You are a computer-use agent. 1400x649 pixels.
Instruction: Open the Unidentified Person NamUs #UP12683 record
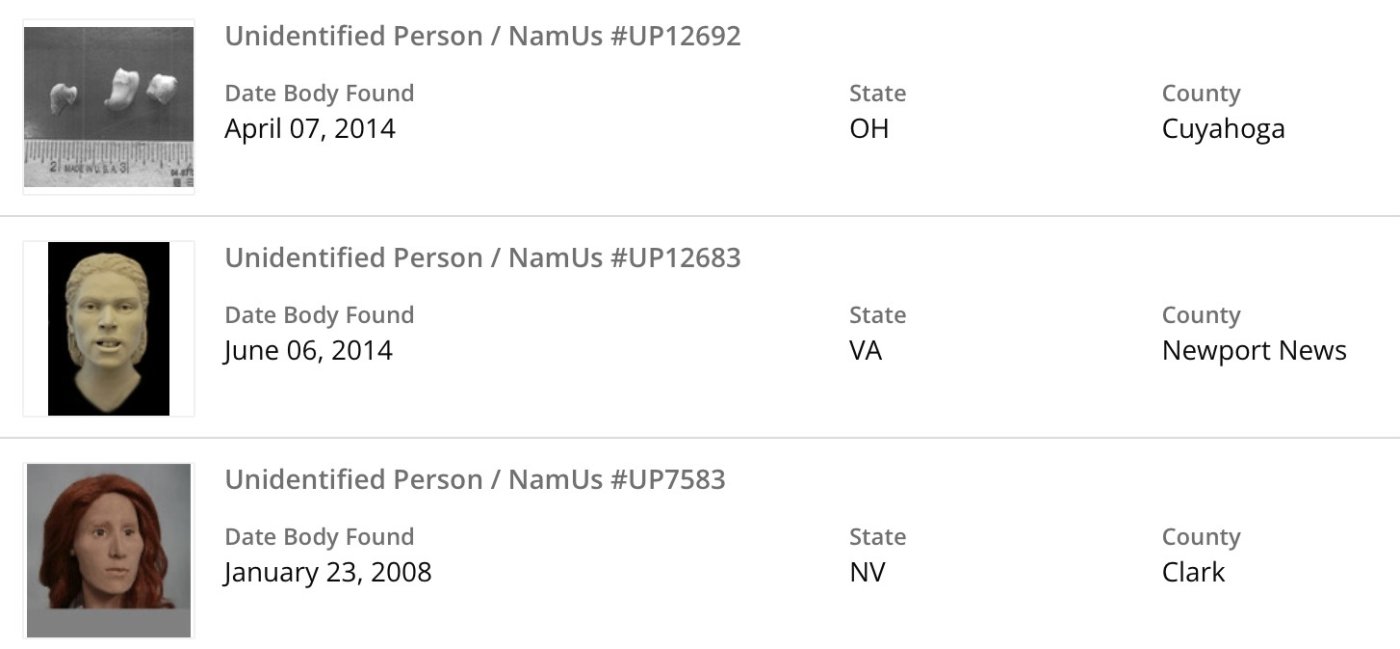(x=482, y=258)
